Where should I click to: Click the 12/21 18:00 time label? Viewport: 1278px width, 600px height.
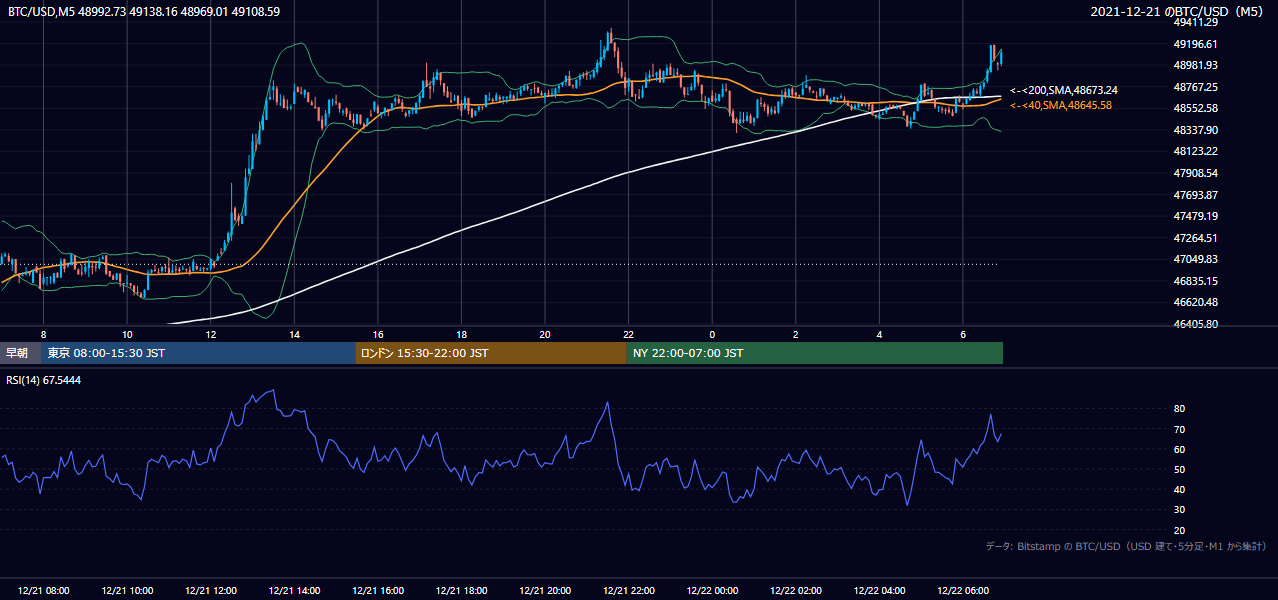coord(461,591)
